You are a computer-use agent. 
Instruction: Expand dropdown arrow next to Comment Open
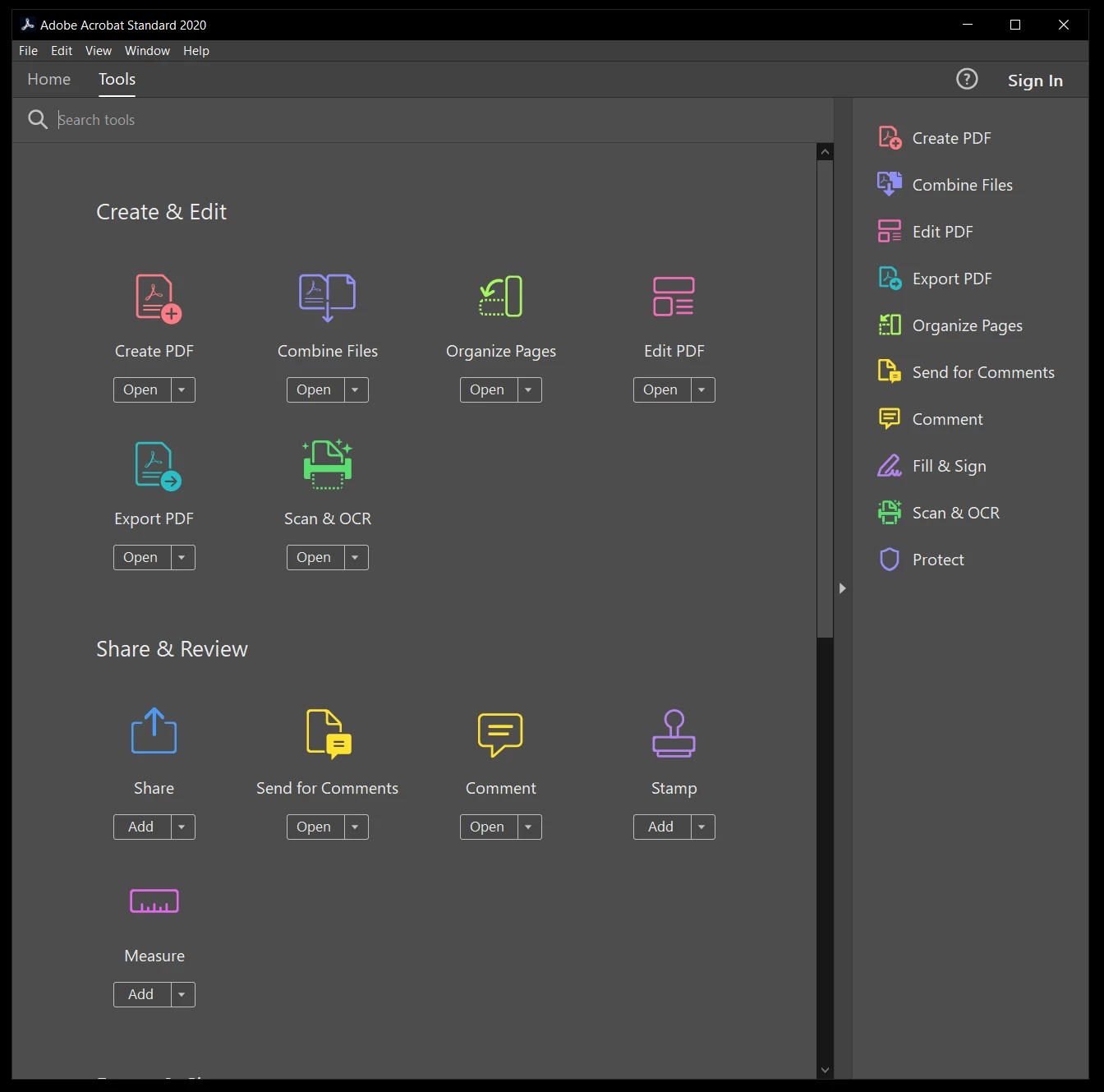[529, 827]
